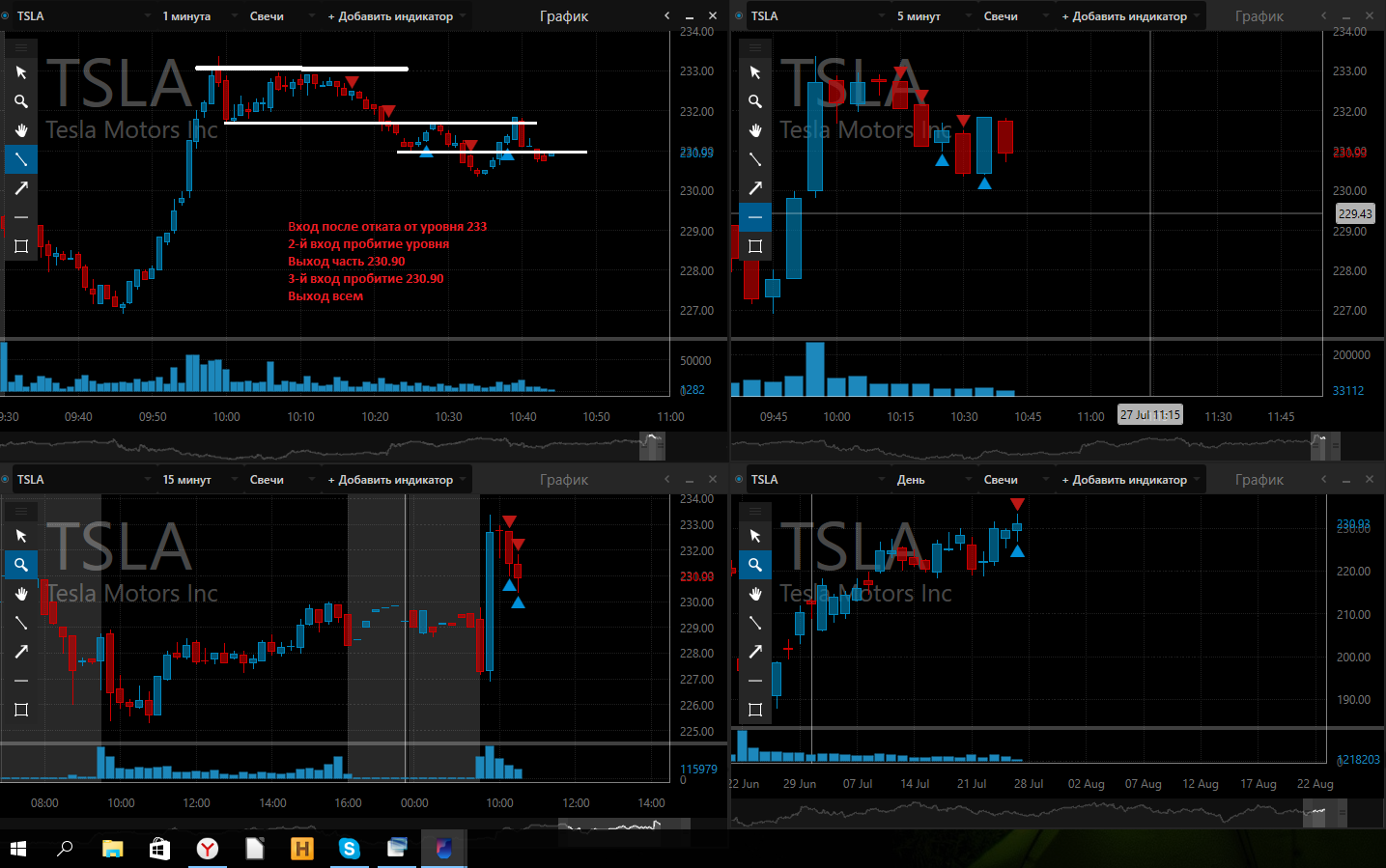Select the pointer tool in the 1-minute chart

pos(21,72)
